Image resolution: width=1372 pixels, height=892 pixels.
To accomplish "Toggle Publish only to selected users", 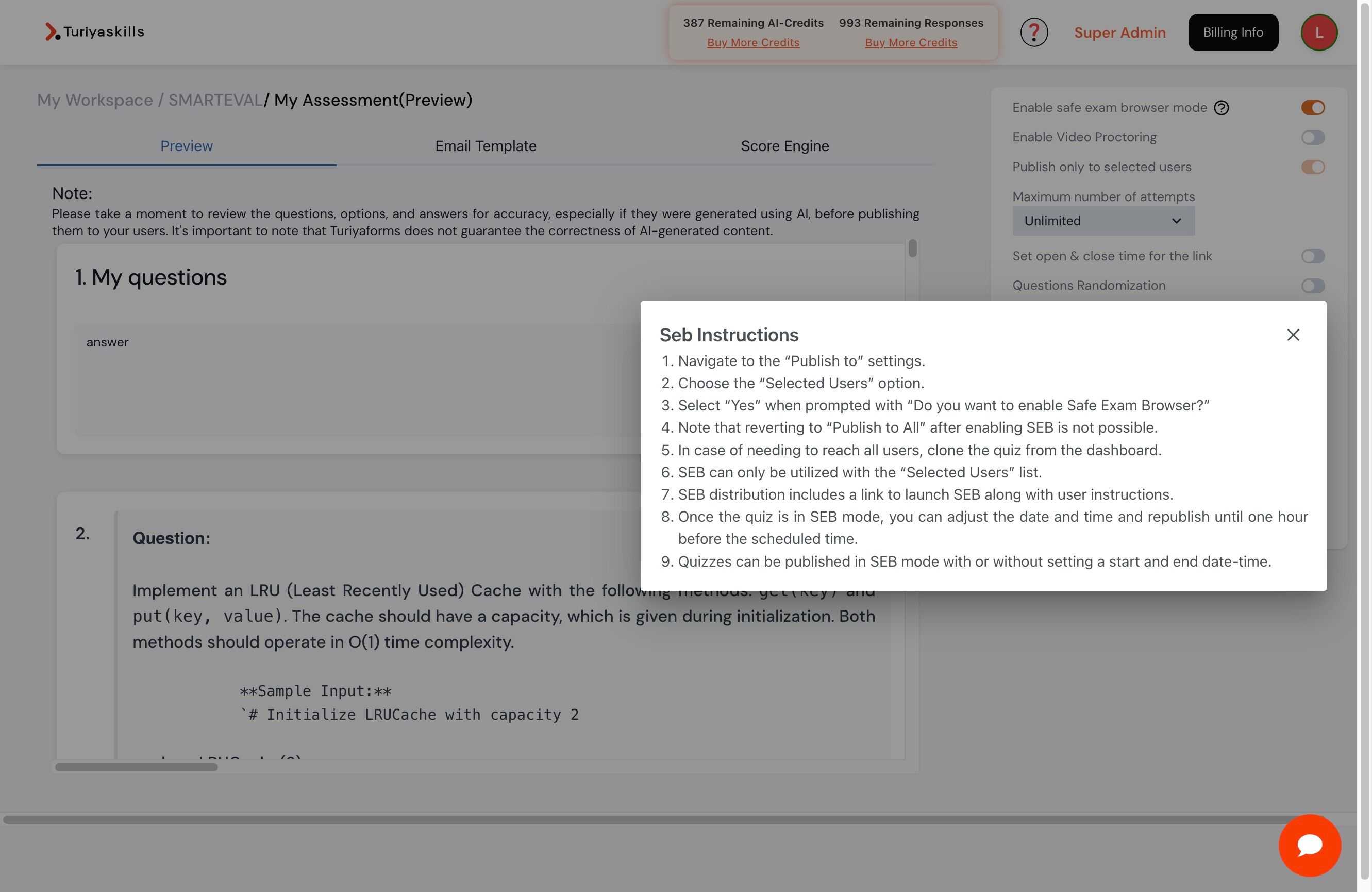I will click(1312, 167).
